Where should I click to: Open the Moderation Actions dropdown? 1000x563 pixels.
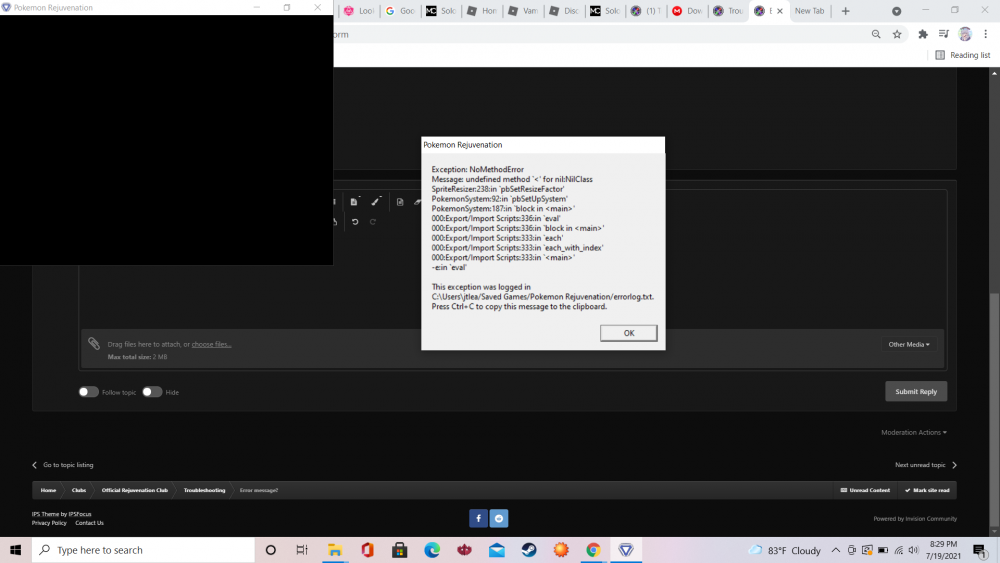(x=914, y=432)
